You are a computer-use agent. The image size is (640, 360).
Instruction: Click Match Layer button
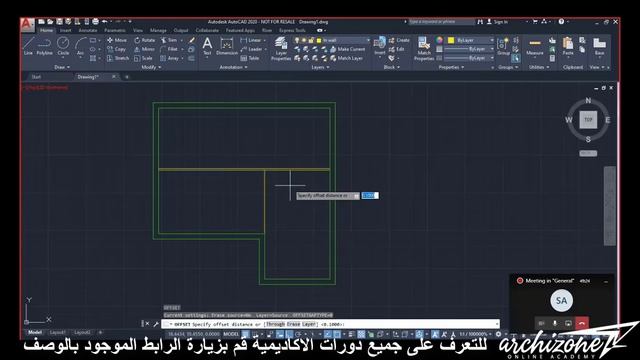coord(346,58)
